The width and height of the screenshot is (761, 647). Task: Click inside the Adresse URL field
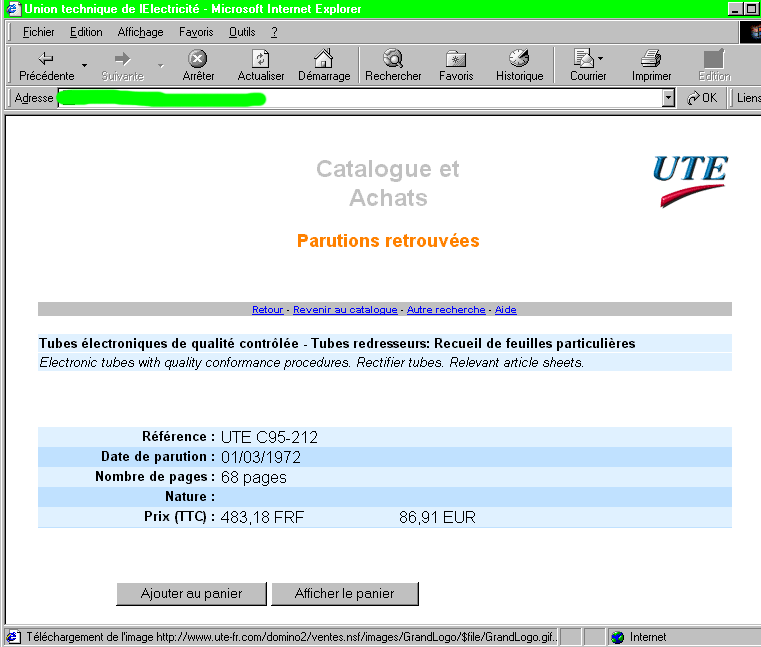(360, 98)
